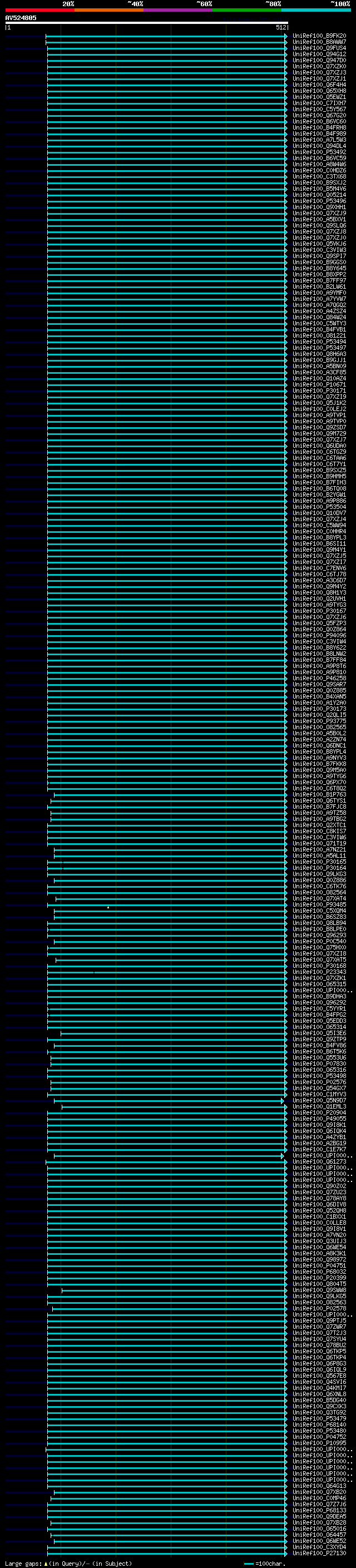Viewport: 356px width, 1568px height.
Task: Select the UniRef100_Q5EWZ1 label
Action: point(319,97)
